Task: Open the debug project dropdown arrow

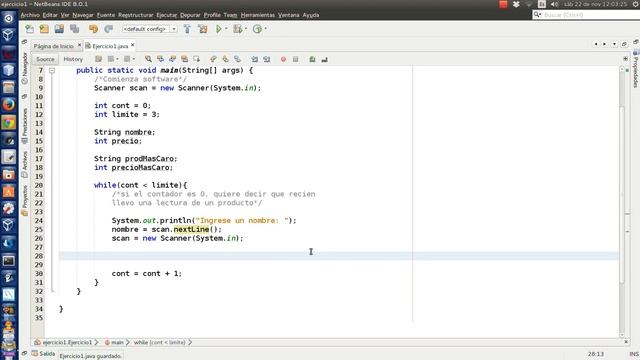Action: pos(246,29)
